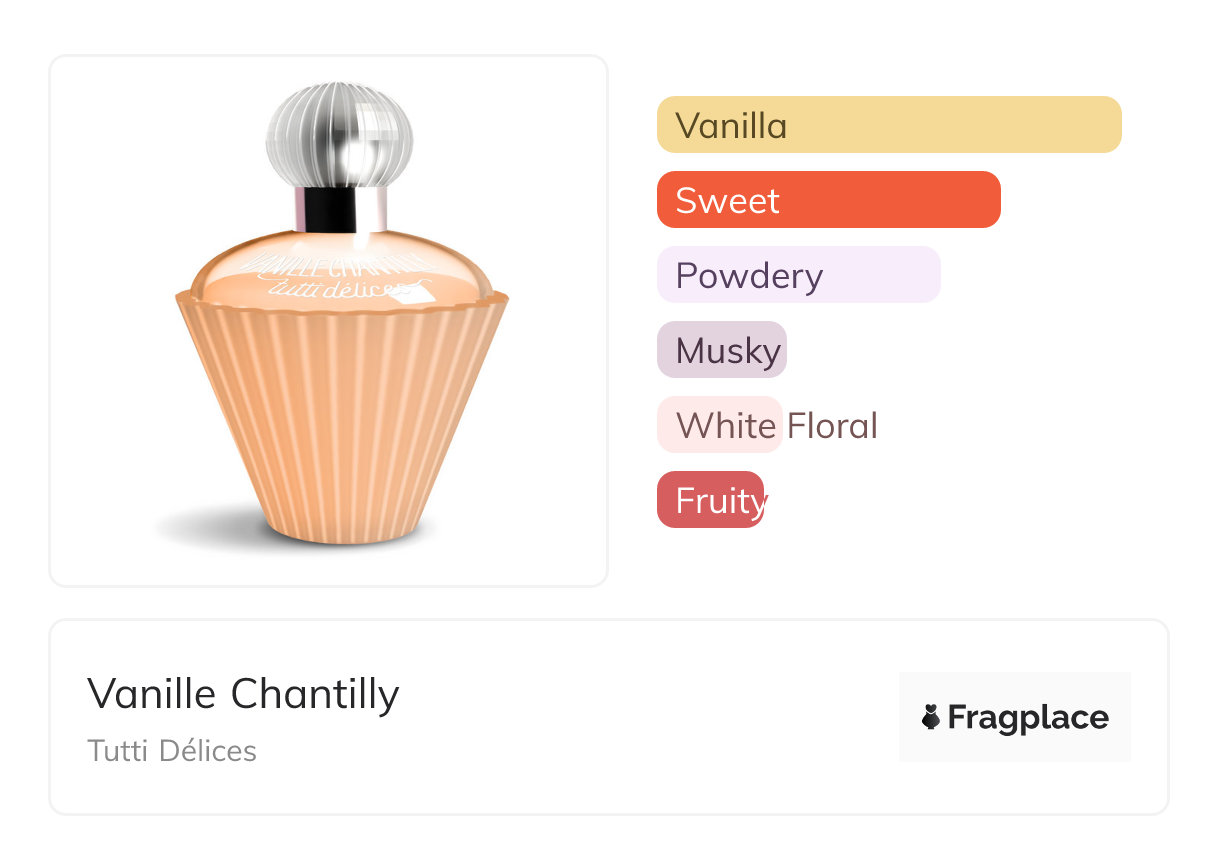Select the Vanilla accord bar
The height and width of the screenshot is (864, 1218).
coord(888,125)
